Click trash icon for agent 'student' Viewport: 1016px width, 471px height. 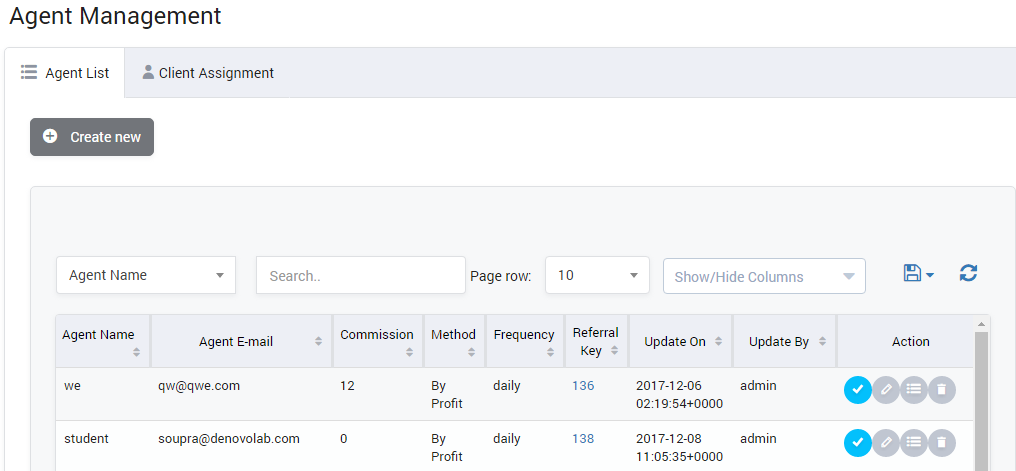point(941,443)
